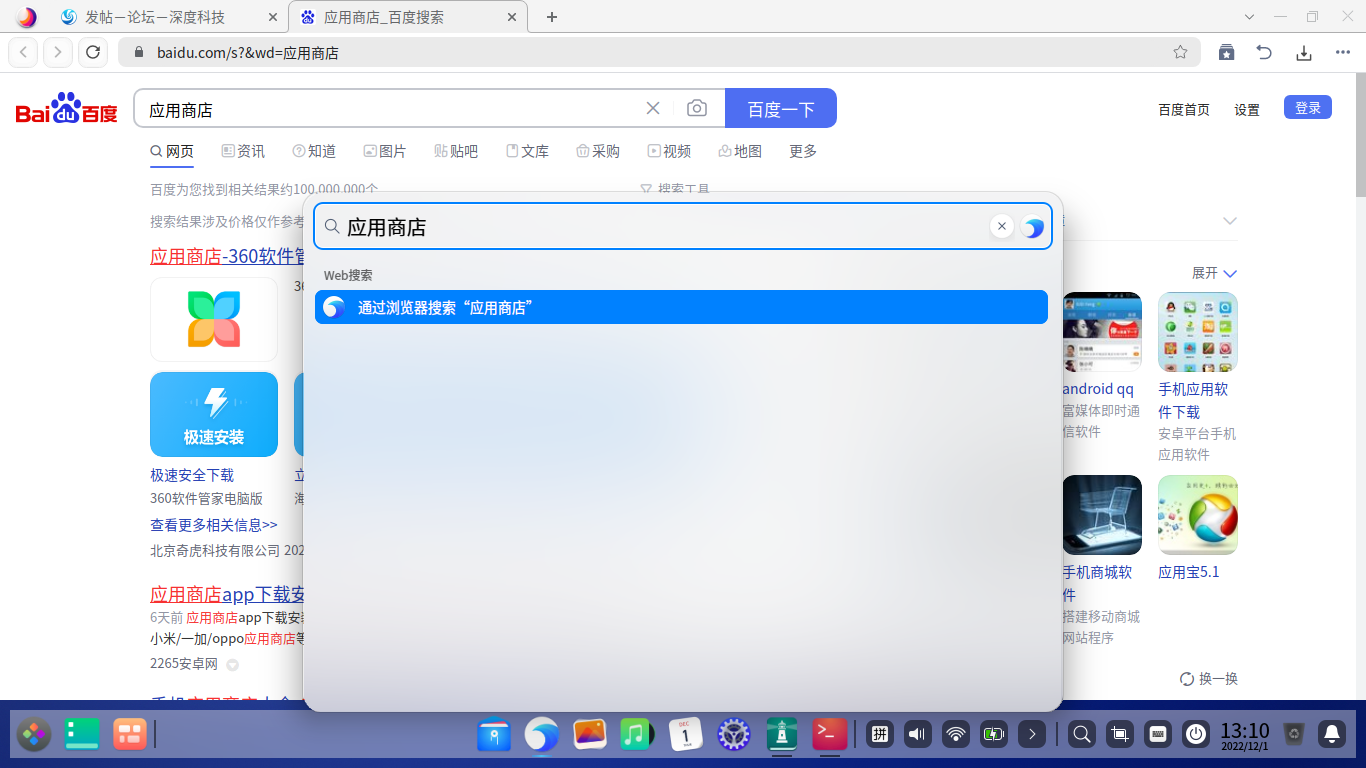
Task: Open the screenshot tool in the tray
Action: coord(1120,735)
